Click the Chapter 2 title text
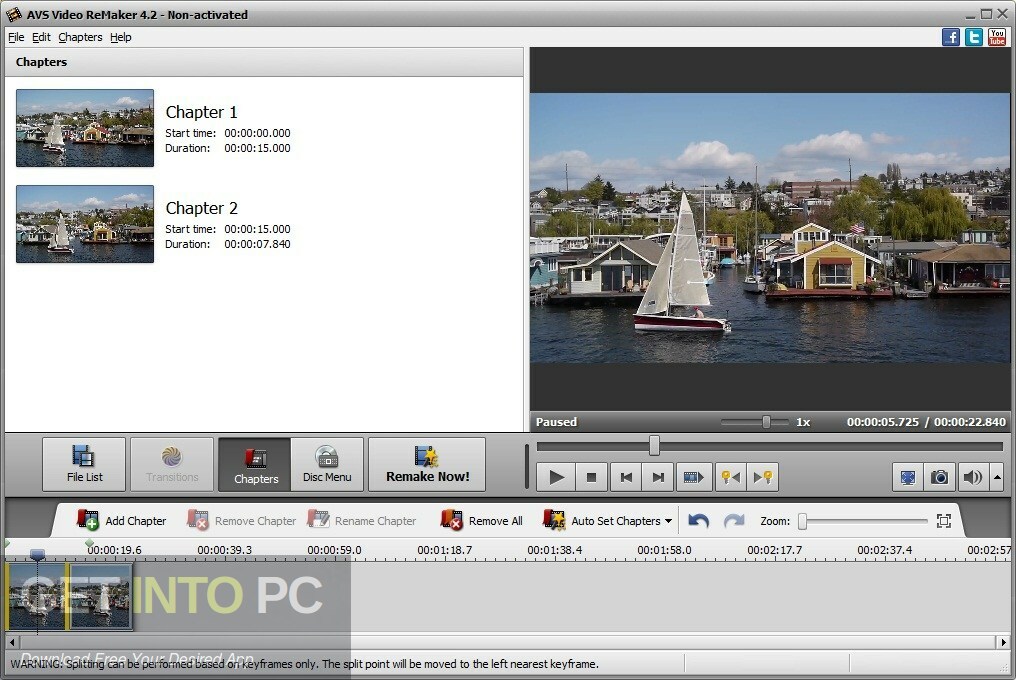 tap(202, 208)
